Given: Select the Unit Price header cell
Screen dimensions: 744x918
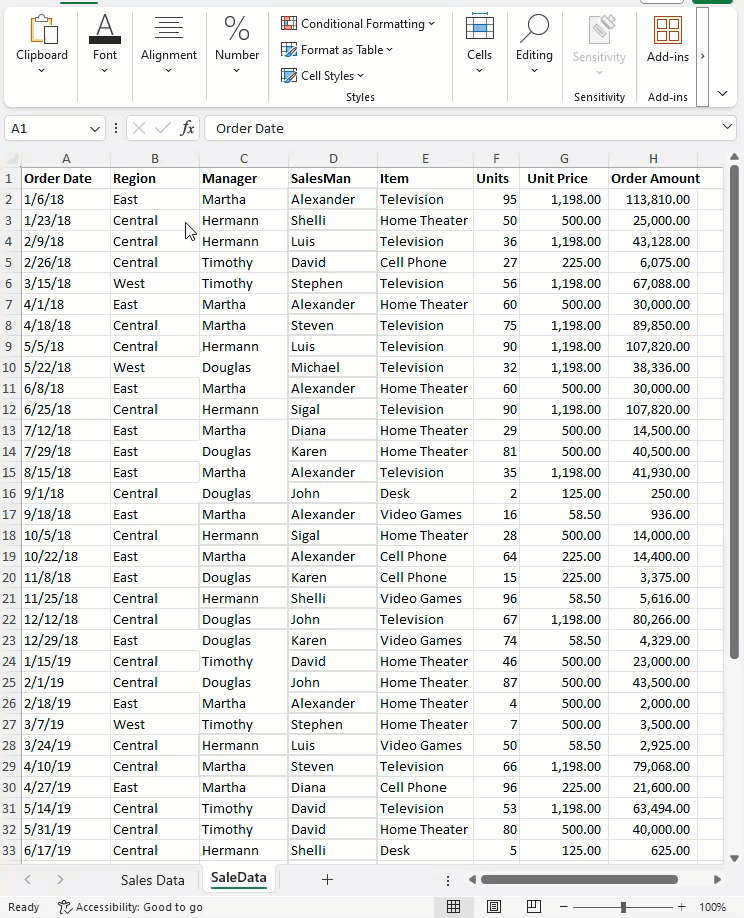Looking at the screenshot, I should coord(564,179).
